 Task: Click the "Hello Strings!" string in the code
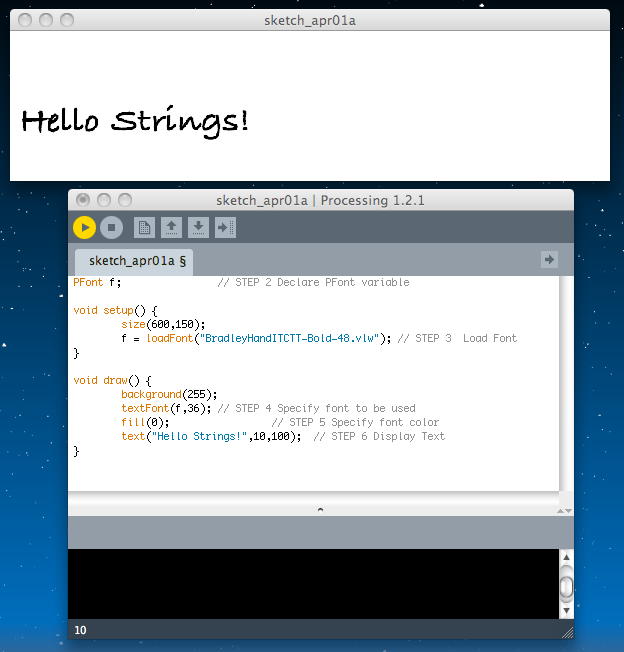200,436
